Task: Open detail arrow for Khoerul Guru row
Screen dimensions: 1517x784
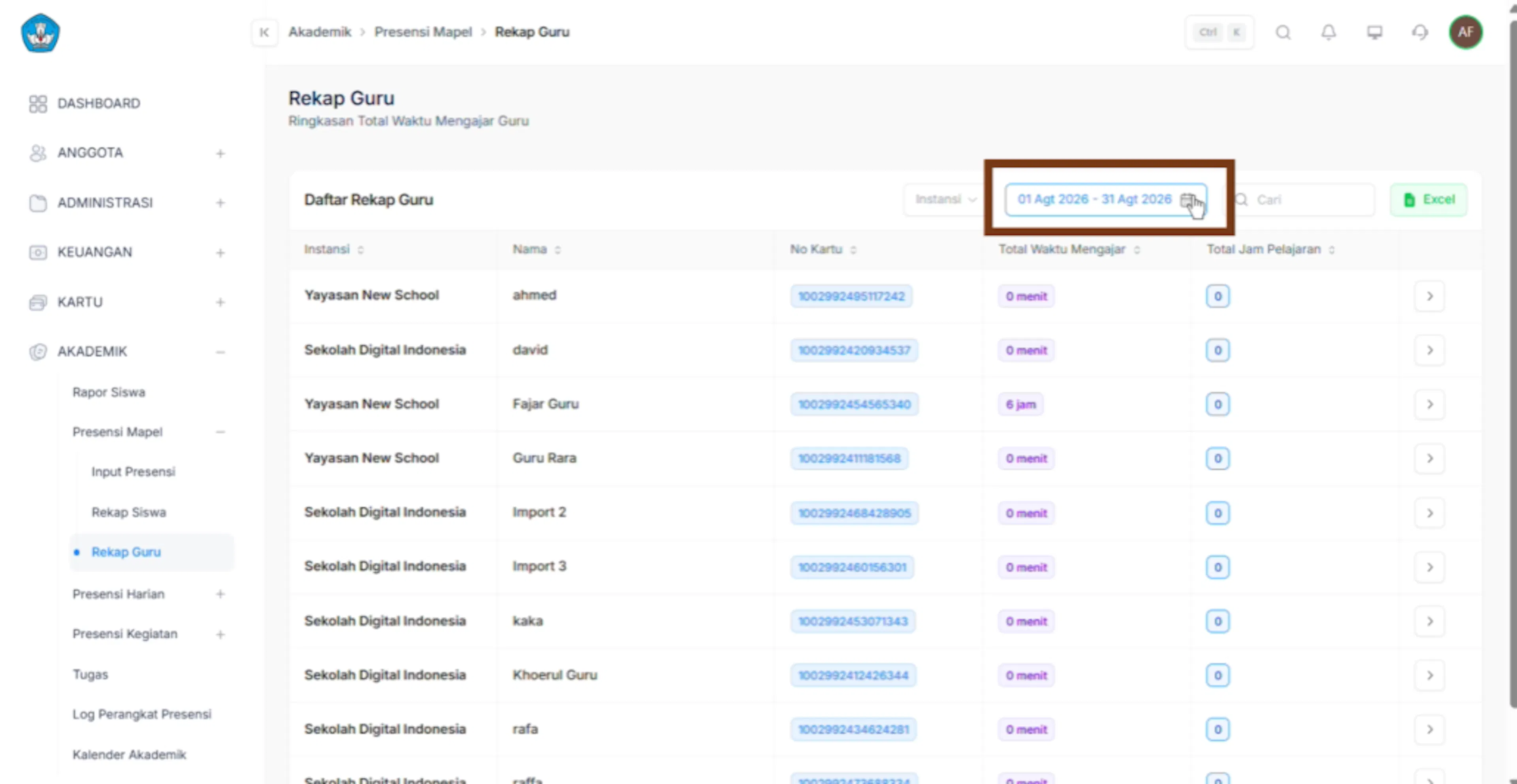Action: (1429, 676)
